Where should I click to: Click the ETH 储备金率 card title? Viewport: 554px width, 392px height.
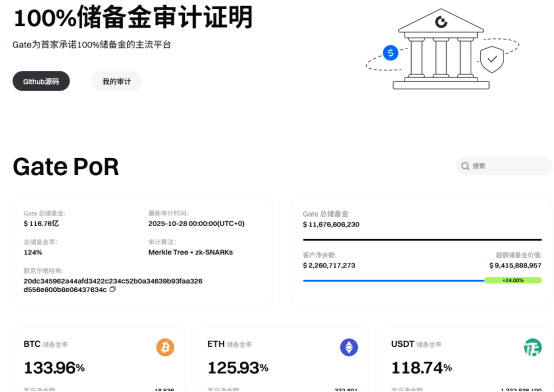[x=229, y=344]
